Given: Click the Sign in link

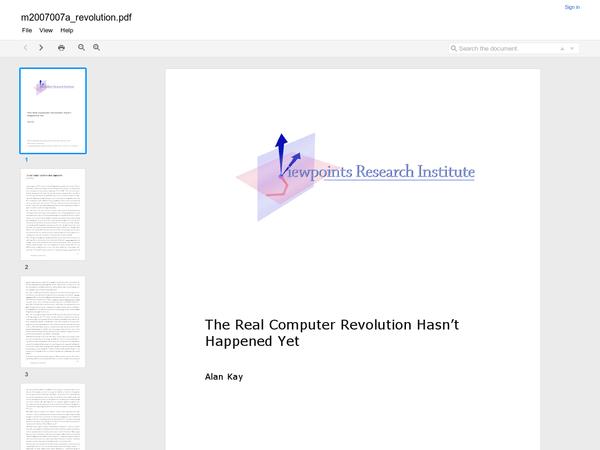Looking at the screenshot, I should [x=572, y=7].
